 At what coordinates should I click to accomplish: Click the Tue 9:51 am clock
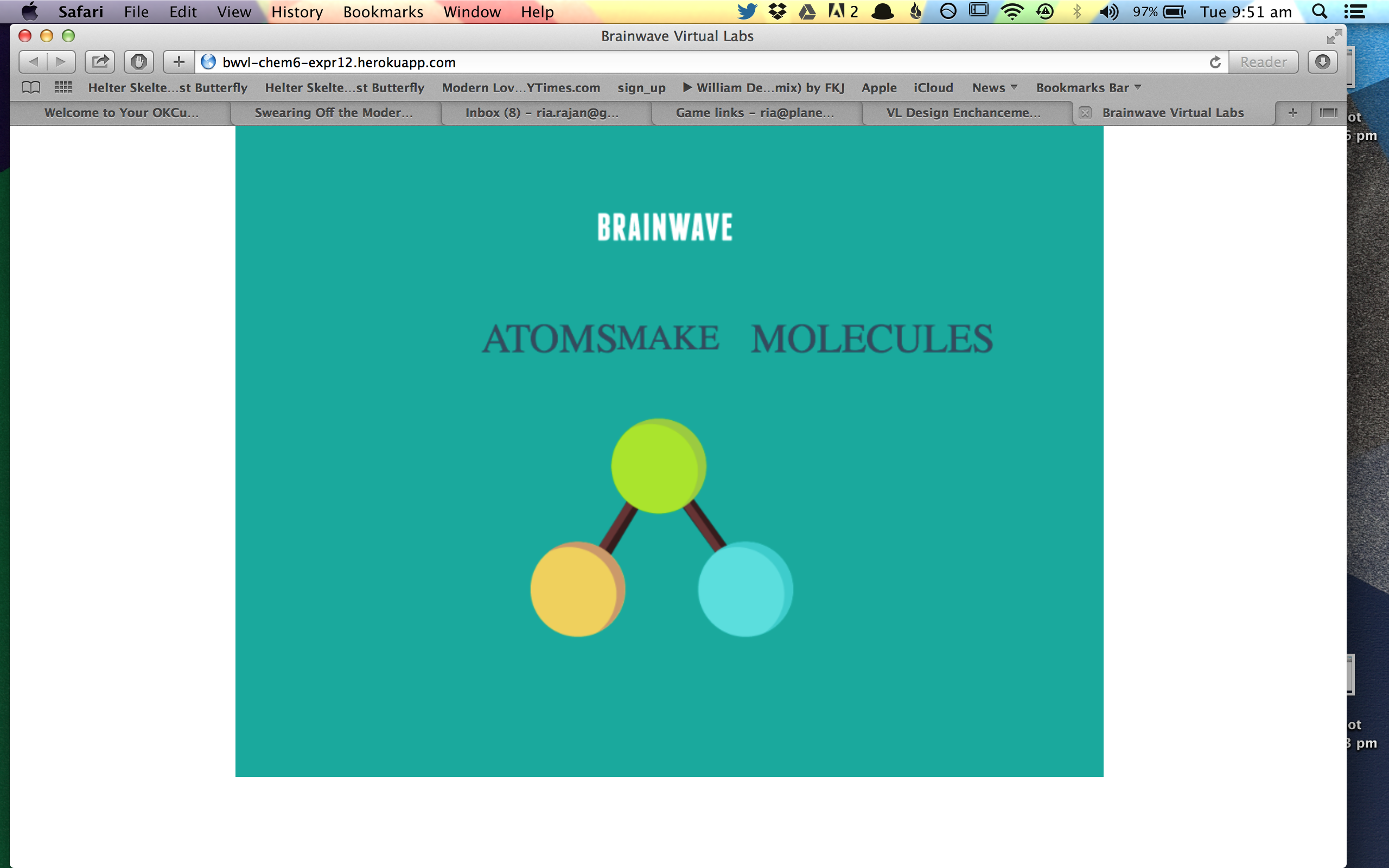point(1246,11)
